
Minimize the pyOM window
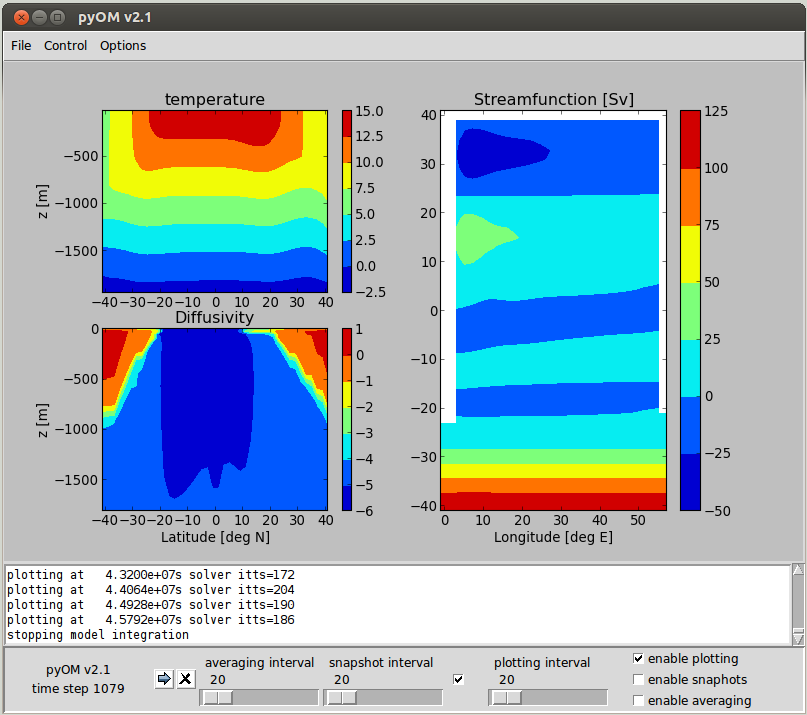(39, 17)
